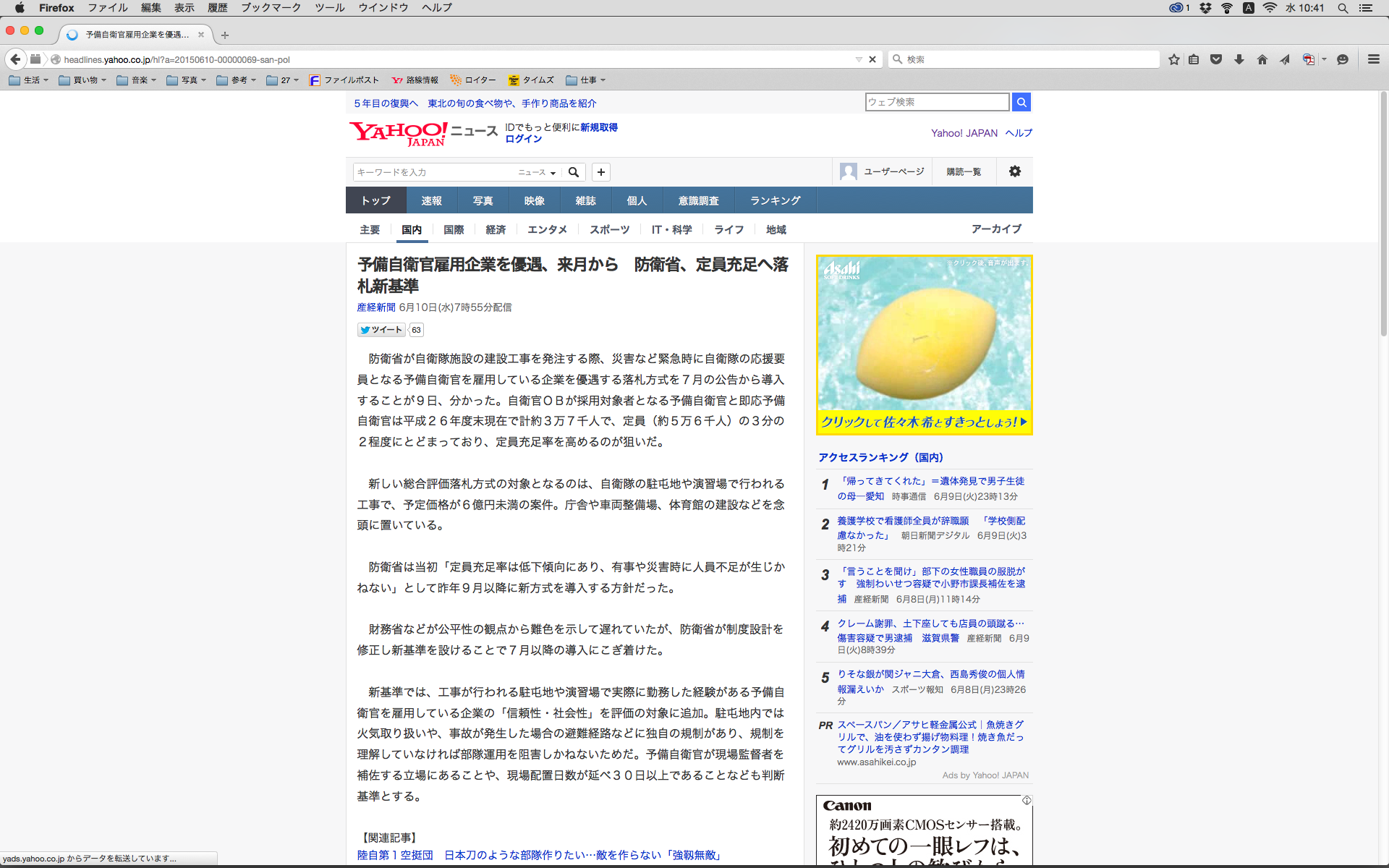Image resolution: width=1389 pixels, height=868 pixels.
Task: Switch to the 速報 navigation tab
Action: pos(431,200)
